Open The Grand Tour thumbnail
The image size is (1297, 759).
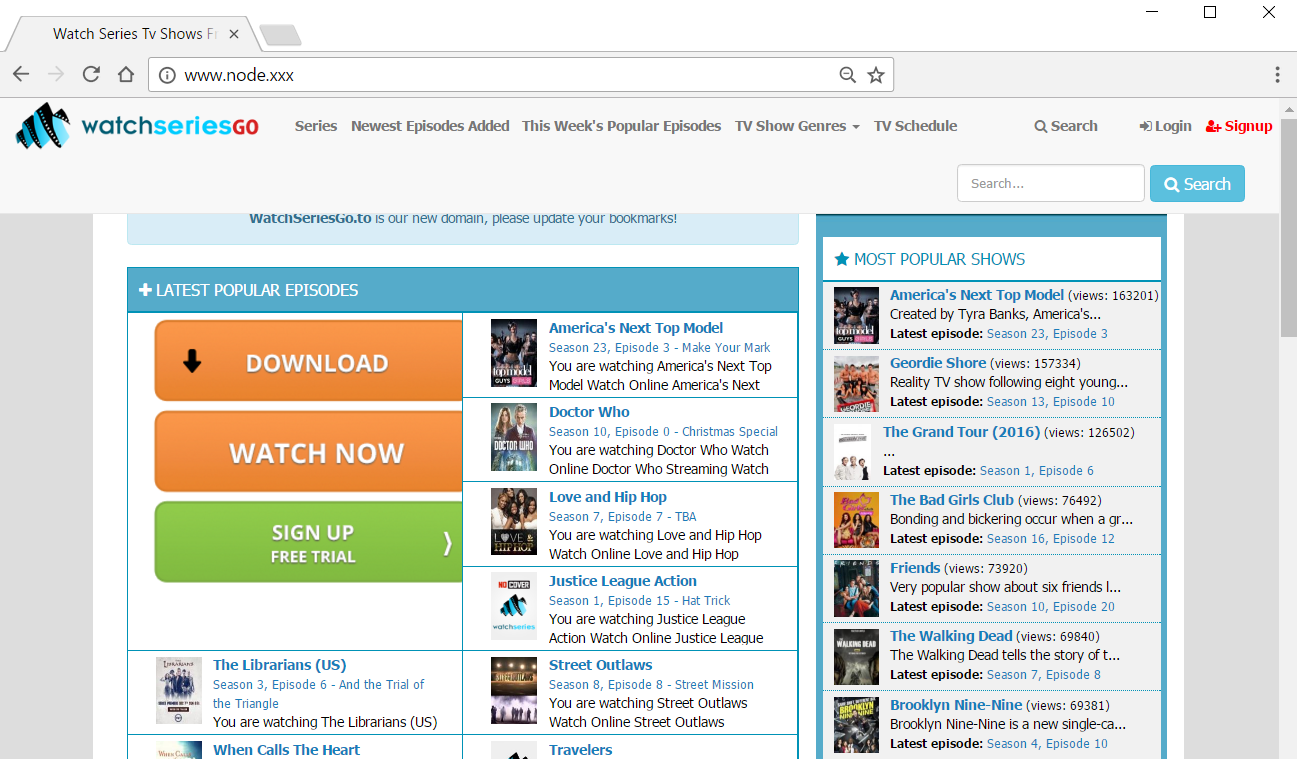click(853, 452)
